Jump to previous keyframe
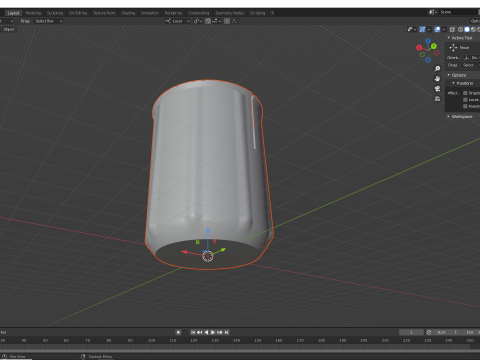Viewport: 480px width, 360px height. pos(199,332)
